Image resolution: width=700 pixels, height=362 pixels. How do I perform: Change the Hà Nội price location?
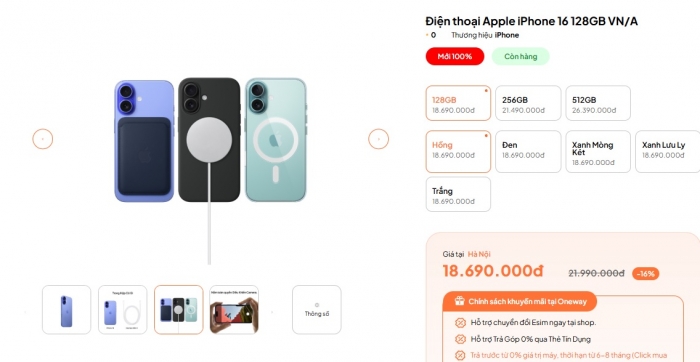pyautogui.click(x=479, y=254)
